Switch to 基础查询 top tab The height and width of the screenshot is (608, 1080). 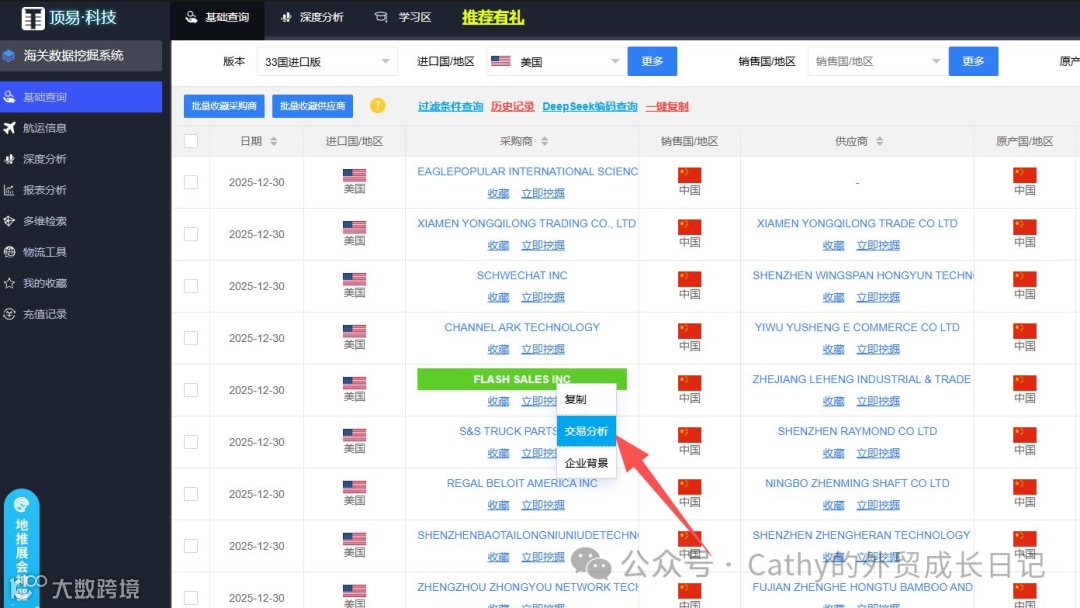(218, 17)
